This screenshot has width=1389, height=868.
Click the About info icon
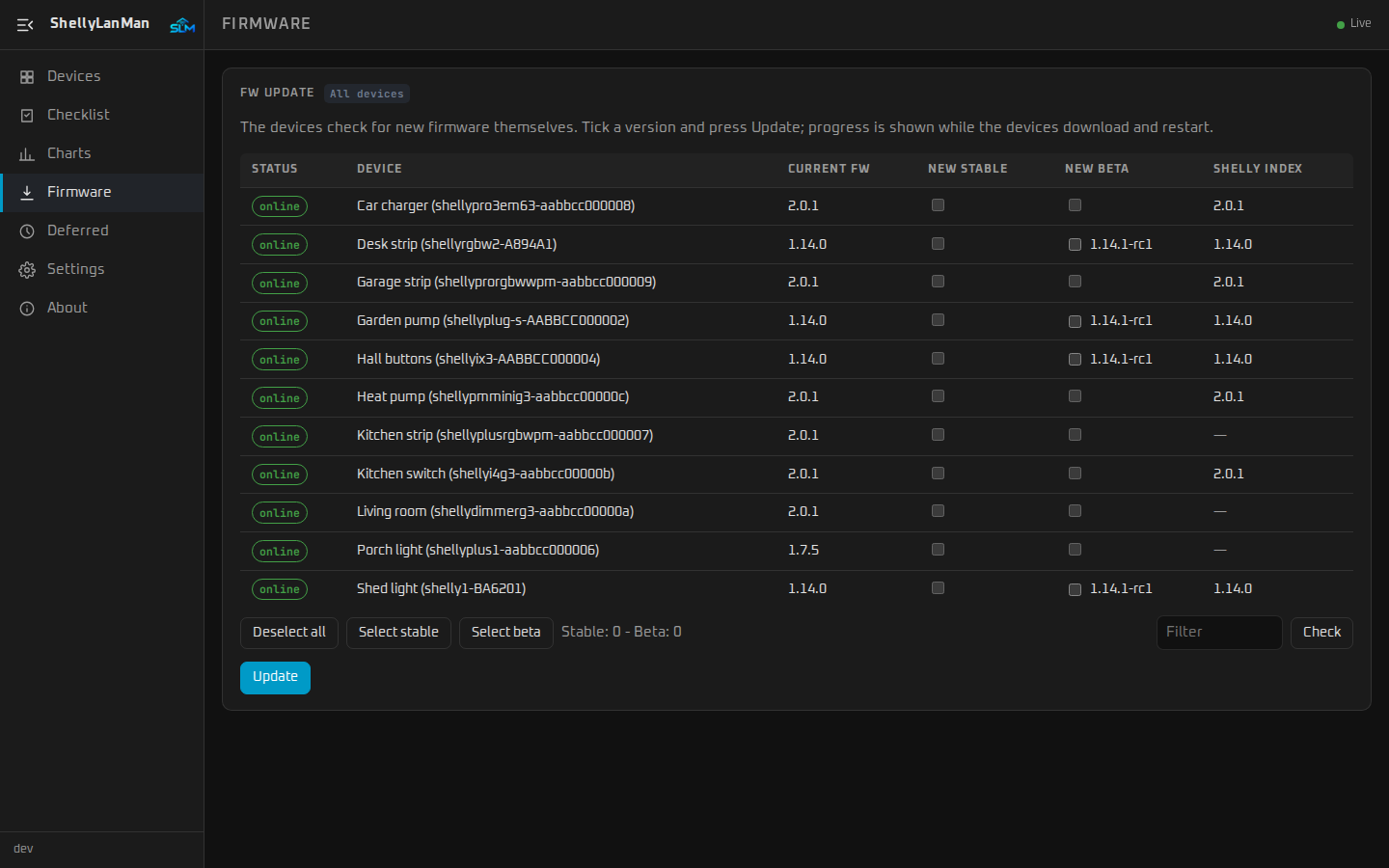click(27, 309)
